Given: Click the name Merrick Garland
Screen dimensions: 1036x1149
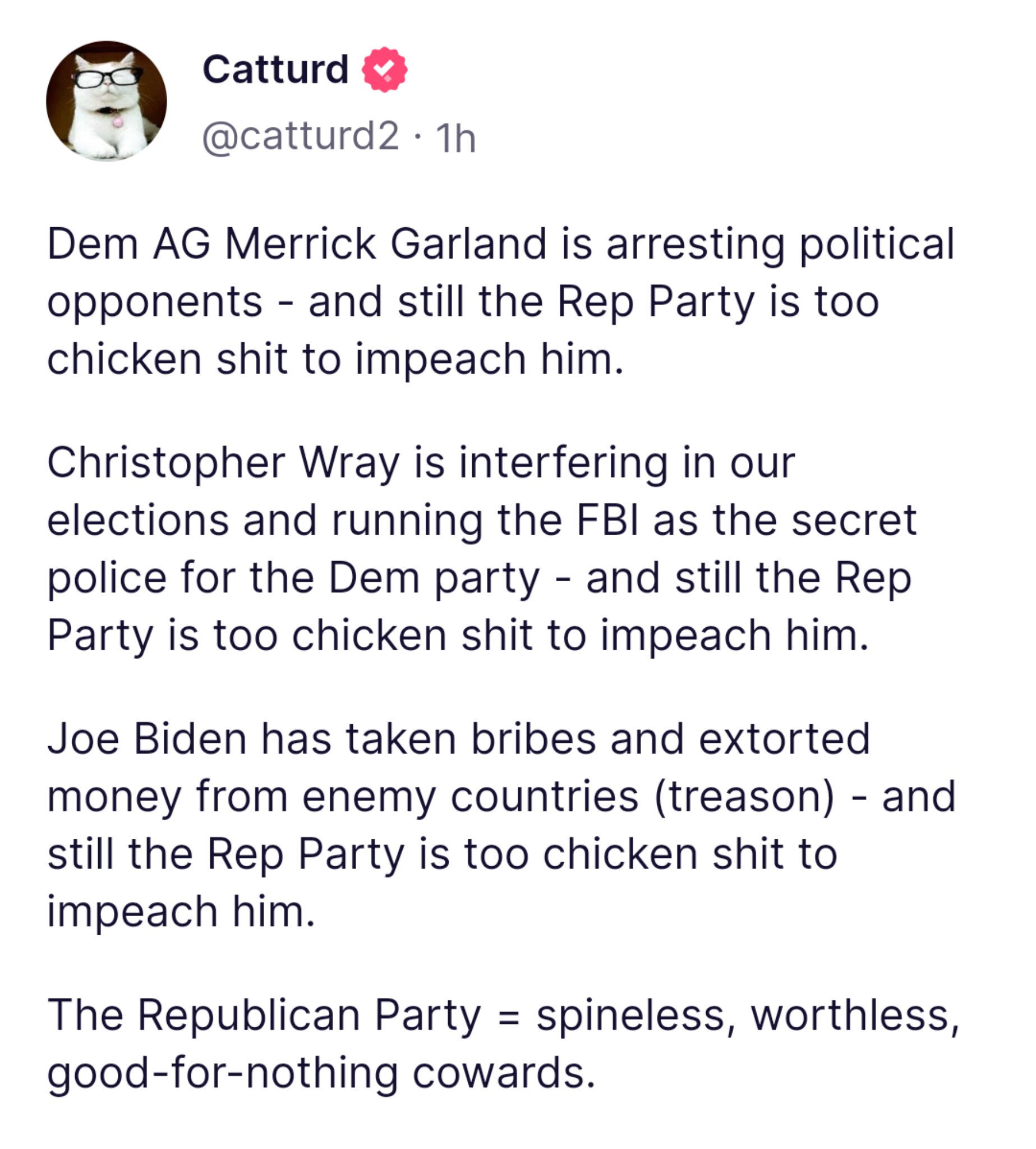Looking at the screenshot, I should pyautogui.click(x=385, y=243).
